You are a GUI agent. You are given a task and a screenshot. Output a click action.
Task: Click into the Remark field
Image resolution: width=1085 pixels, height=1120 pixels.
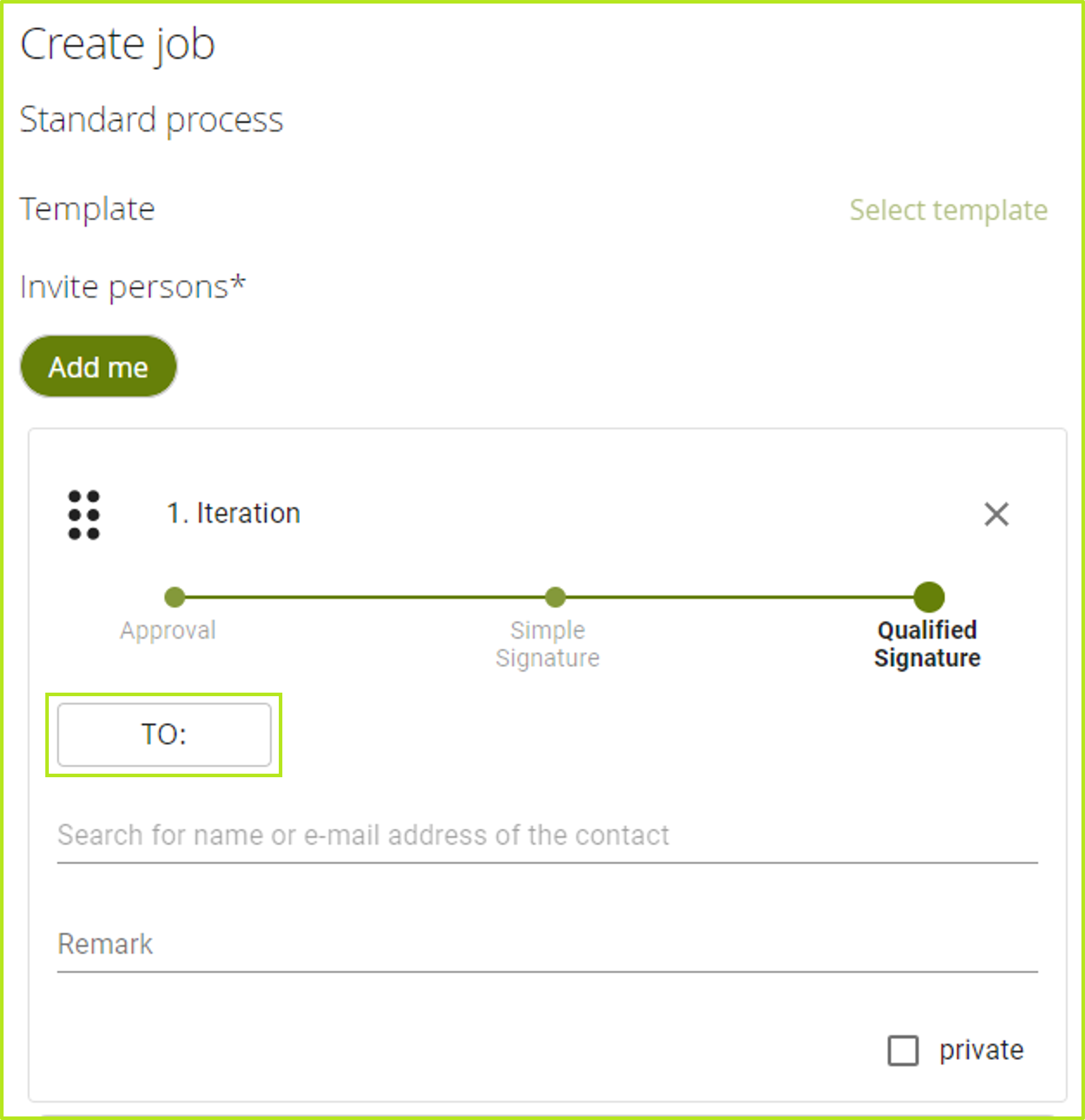[x=547, y=944]
